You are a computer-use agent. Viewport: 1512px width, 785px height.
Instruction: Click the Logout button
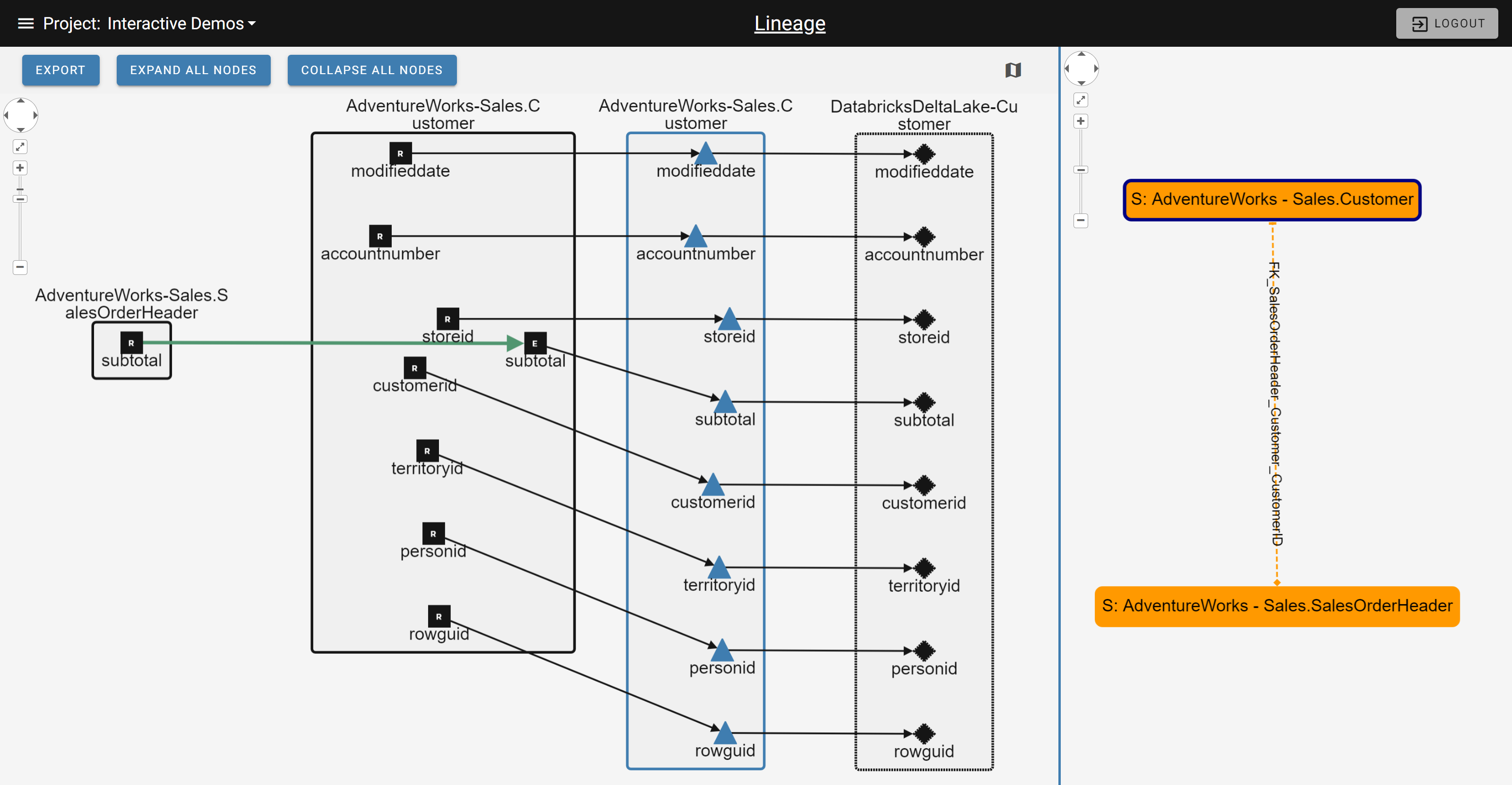tap(1446, 24)
